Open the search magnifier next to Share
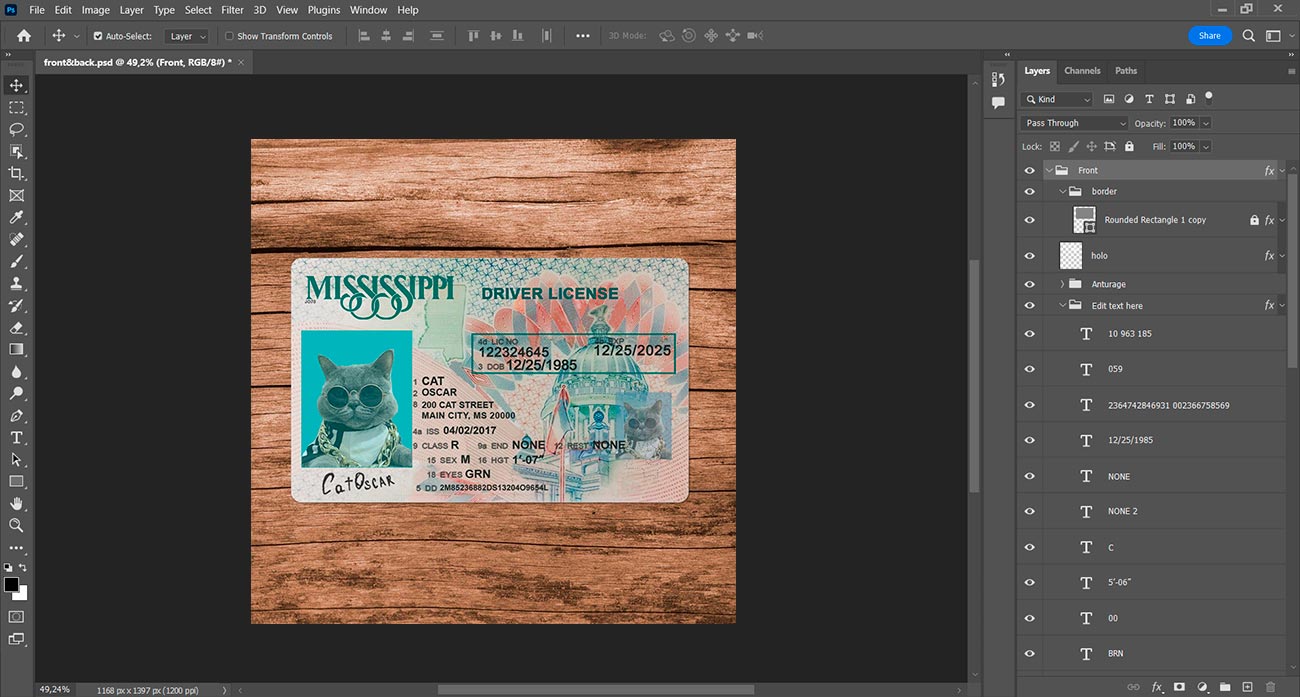The image size is (1300, 697). pyautogui.click(x=1248, y=35)
